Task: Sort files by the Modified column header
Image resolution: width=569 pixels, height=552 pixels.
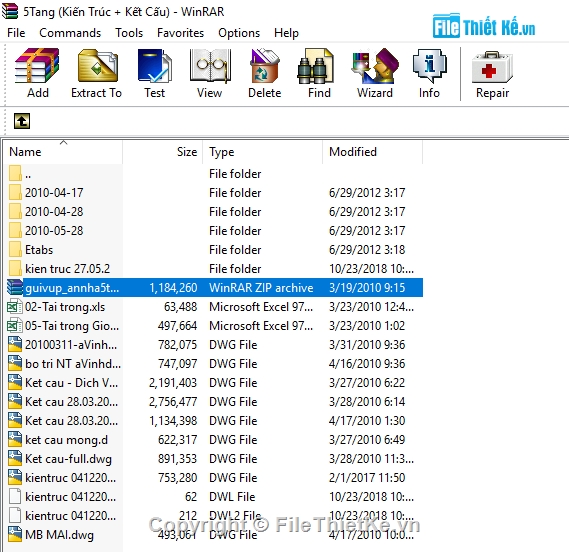Action: point(373,152)
